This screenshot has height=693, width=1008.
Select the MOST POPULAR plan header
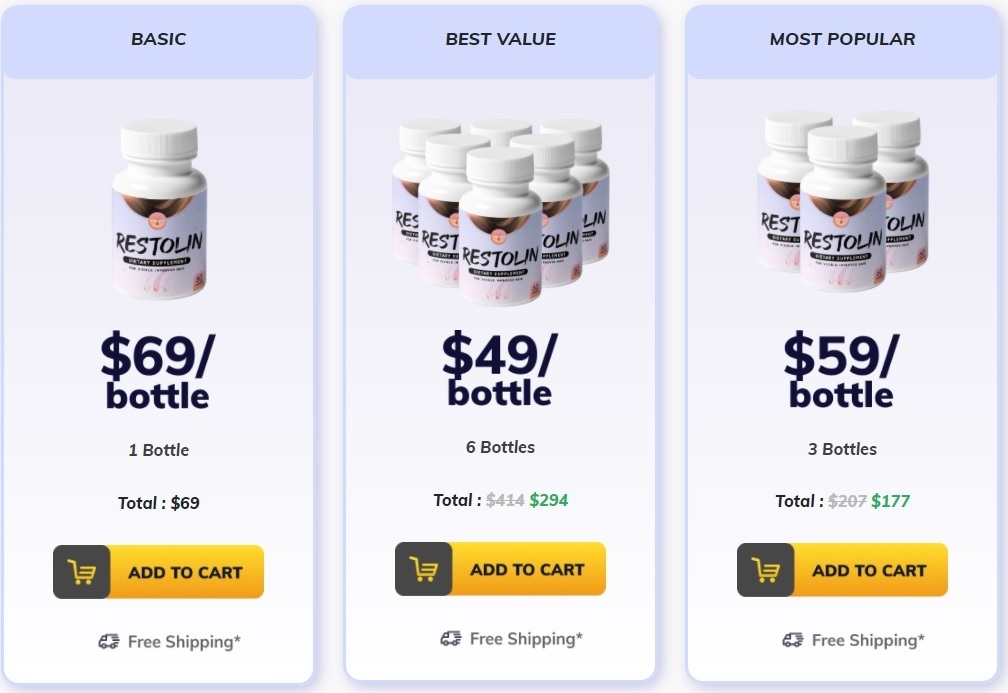[843, 39]
